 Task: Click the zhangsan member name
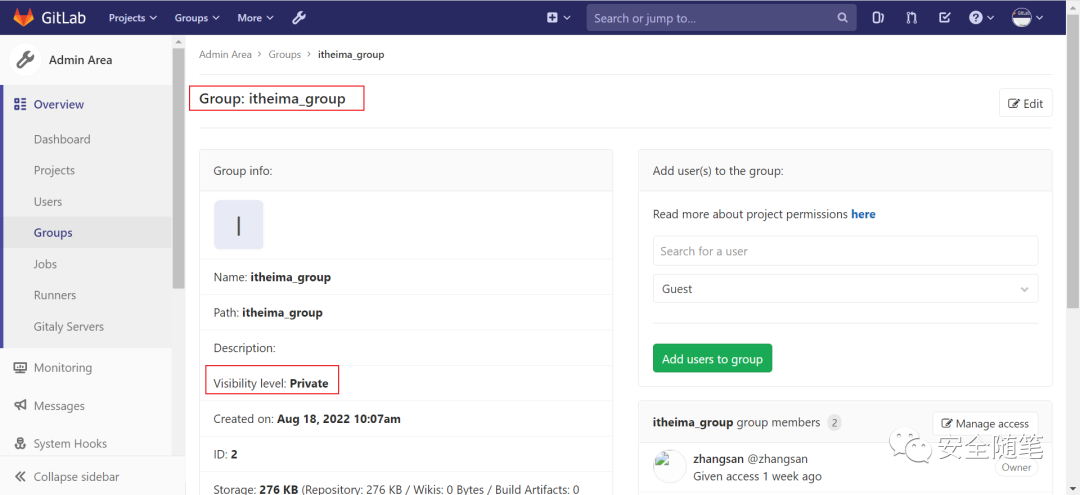click(x=718, y=459)
